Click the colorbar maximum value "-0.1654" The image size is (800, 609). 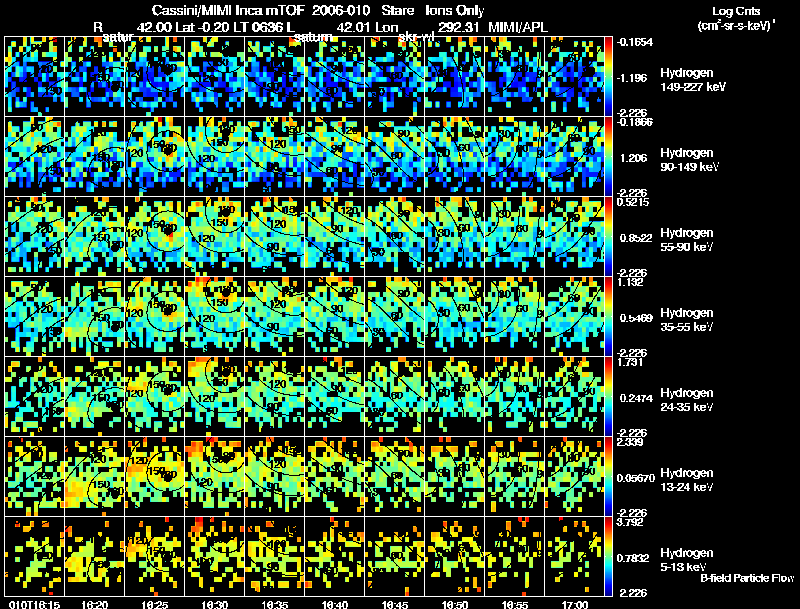[635, 42]
